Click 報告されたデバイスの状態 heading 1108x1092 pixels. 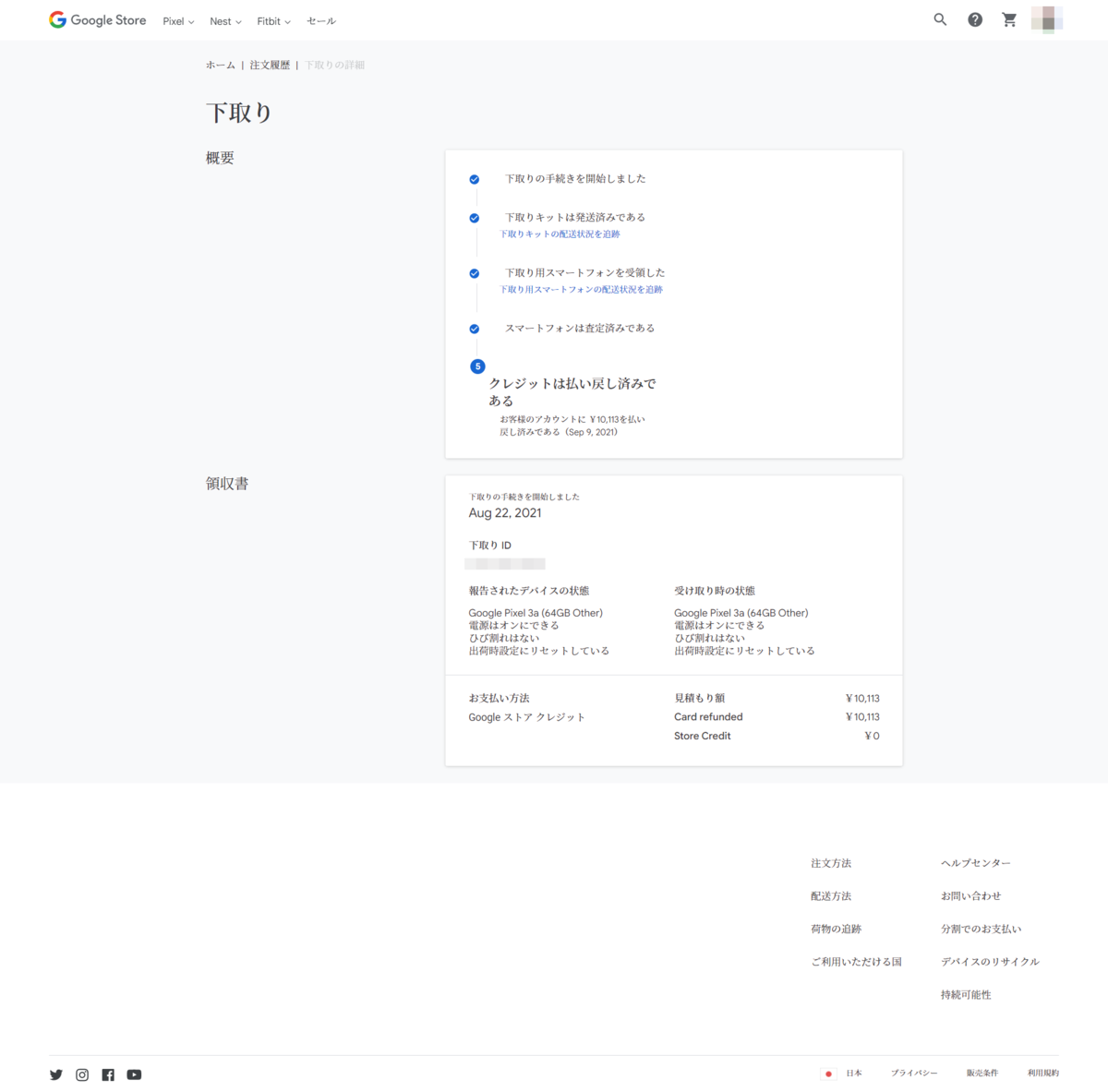click(529, 591)
